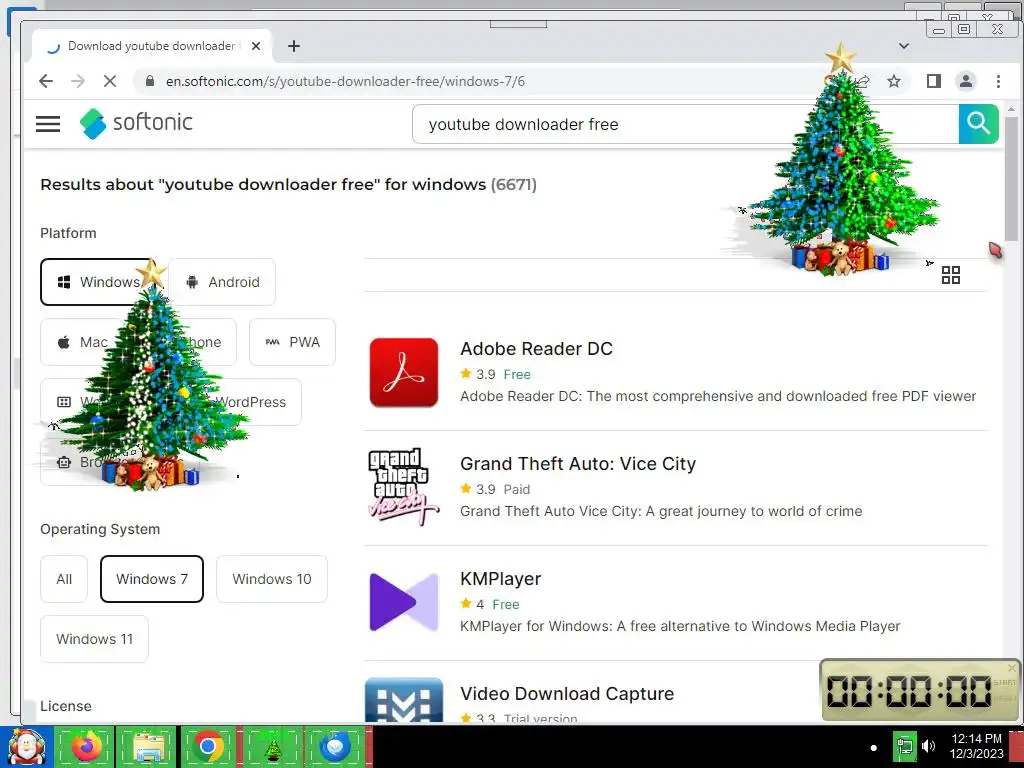Image resolution: width=1024 pixels, height=768 pixels.
Task: Open the Chrome profile avatar
Action: tap(966, 81)
